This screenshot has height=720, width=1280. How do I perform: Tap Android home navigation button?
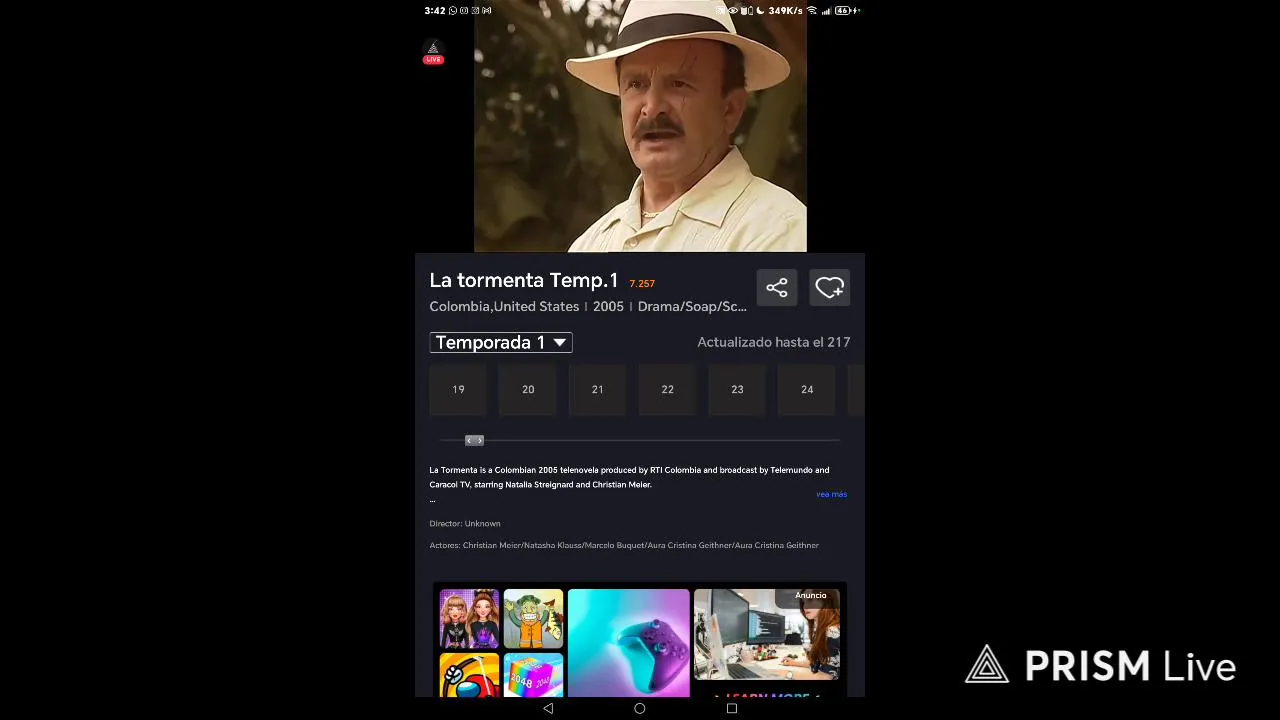(x=640, y=708)
